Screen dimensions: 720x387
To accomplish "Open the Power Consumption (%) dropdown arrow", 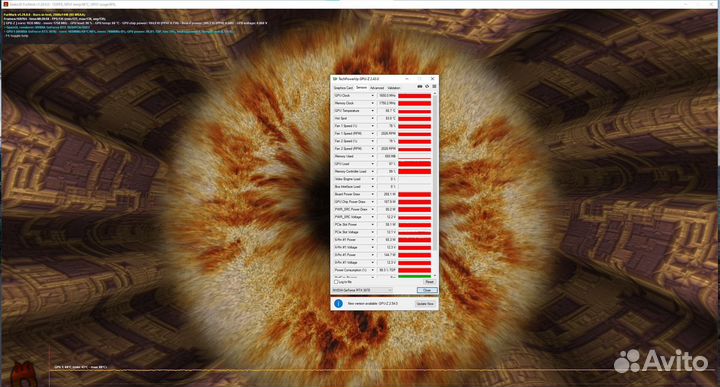I will coord(372,270).
